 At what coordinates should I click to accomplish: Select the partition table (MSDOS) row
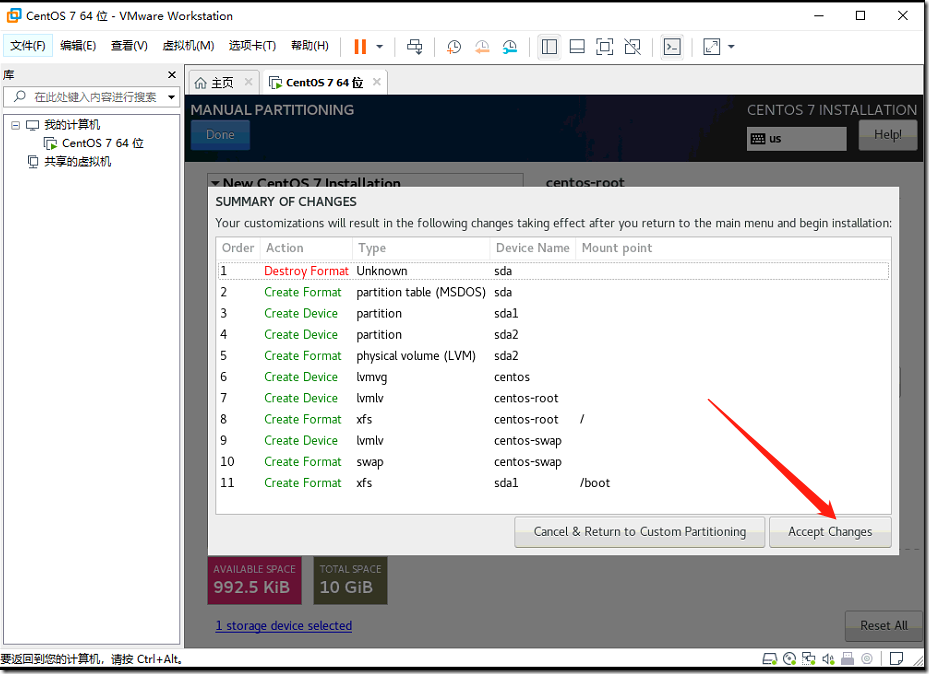click(553, 292)
